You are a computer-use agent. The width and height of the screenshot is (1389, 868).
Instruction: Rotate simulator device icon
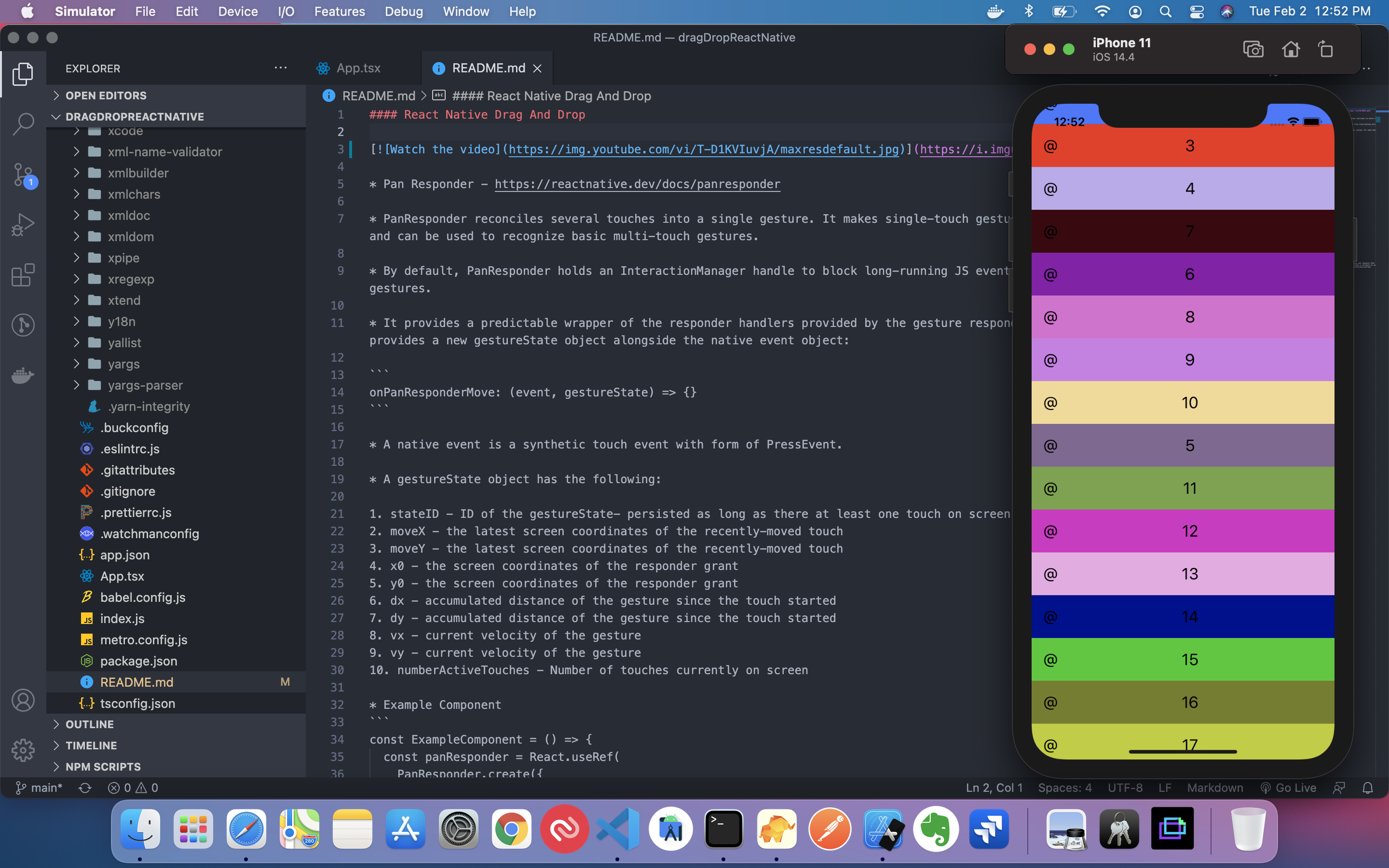[1325, 49]
